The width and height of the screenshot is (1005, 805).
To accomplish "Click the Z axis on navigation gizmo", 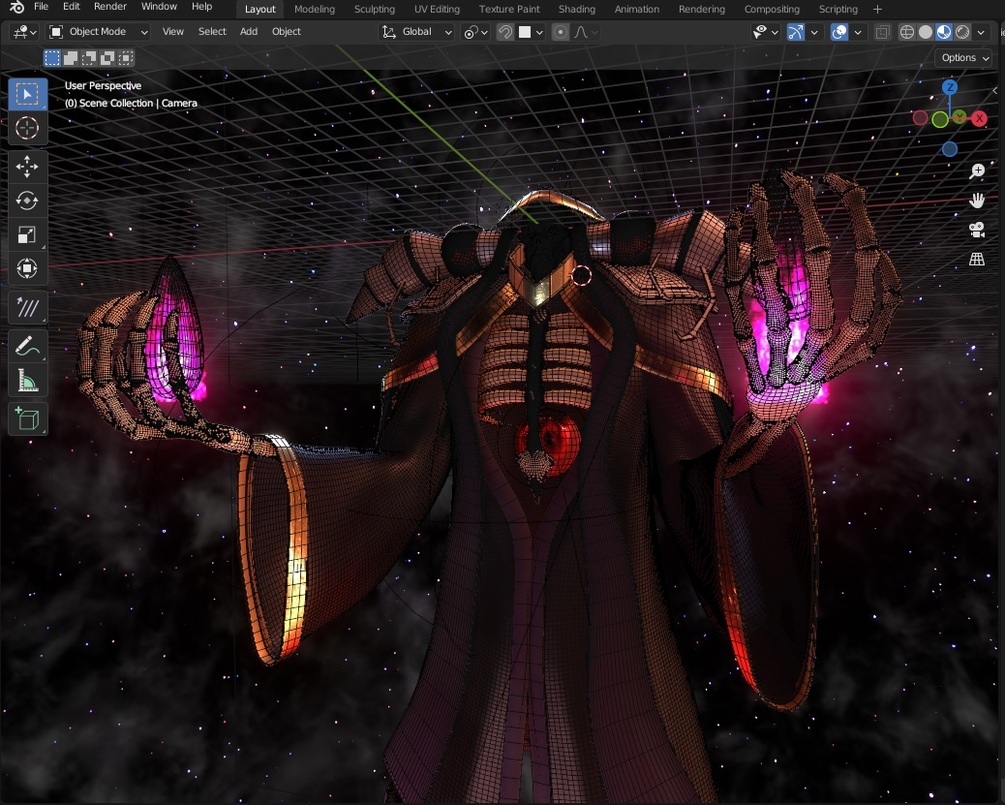I will [x=949, y=87].
